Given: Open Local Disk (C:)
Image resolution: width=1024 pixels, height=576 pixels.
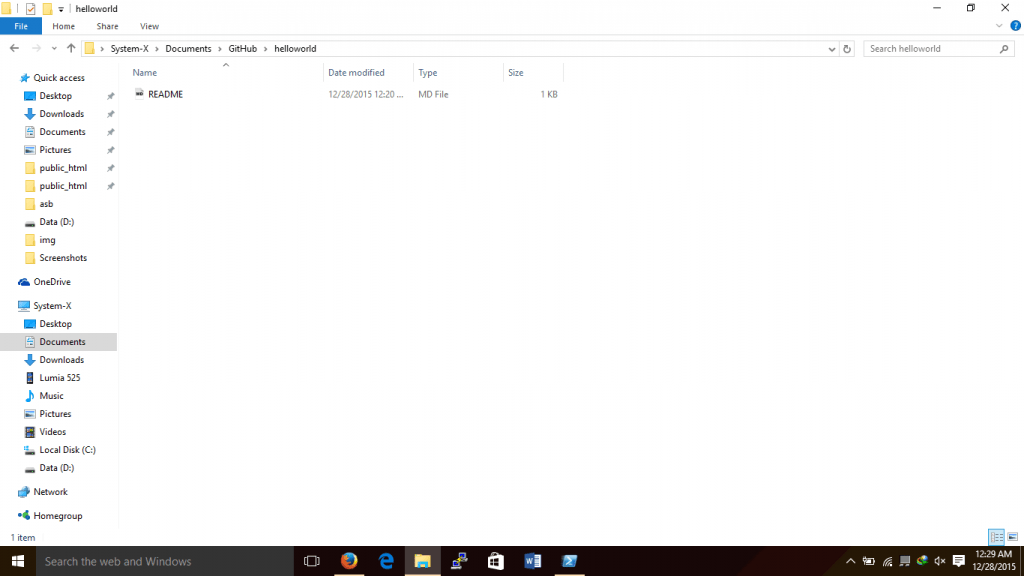Looking at the screenshot, I should click(67, 450).
